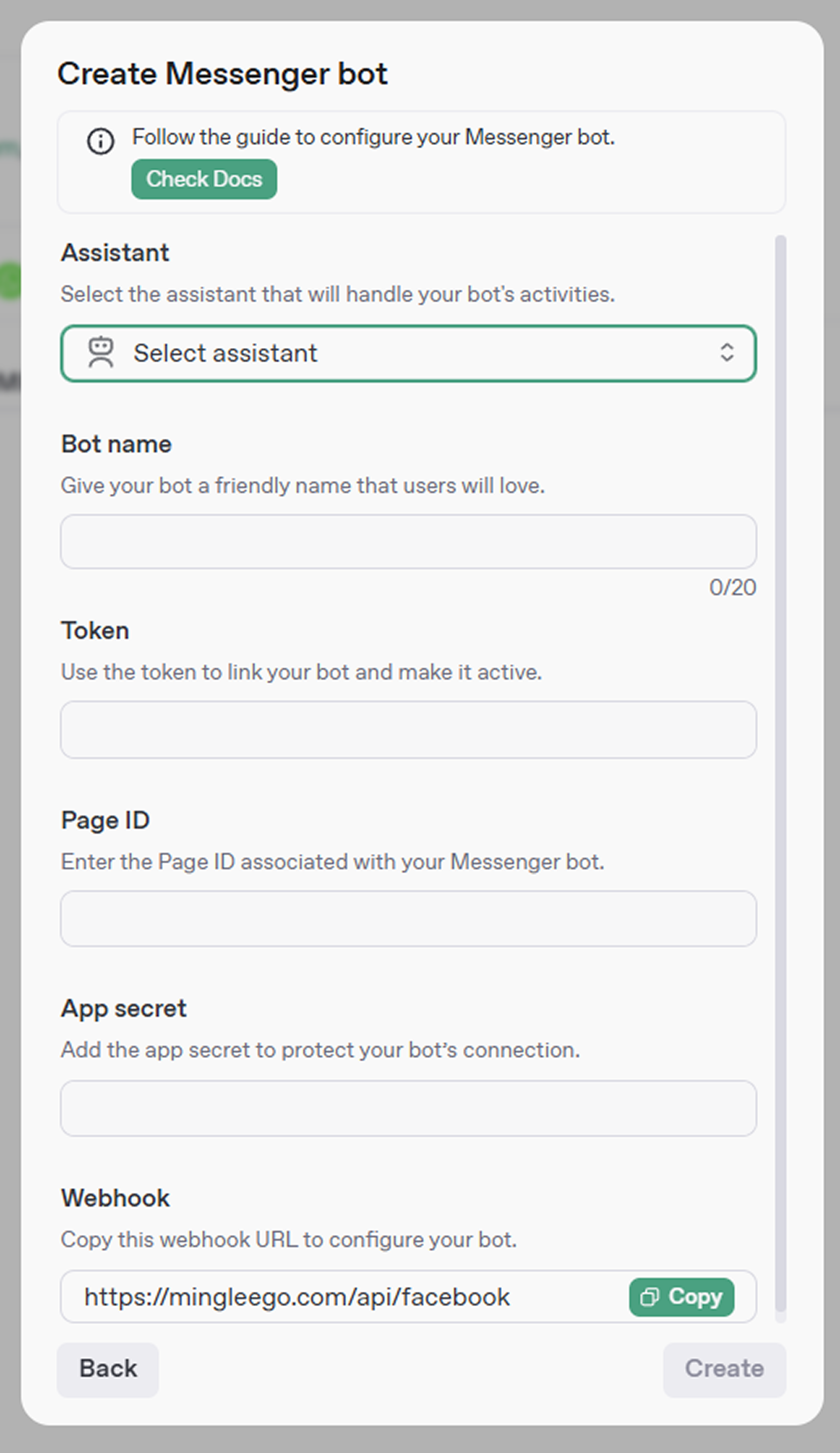Click the 0/20 character counter

pos(732,588)
